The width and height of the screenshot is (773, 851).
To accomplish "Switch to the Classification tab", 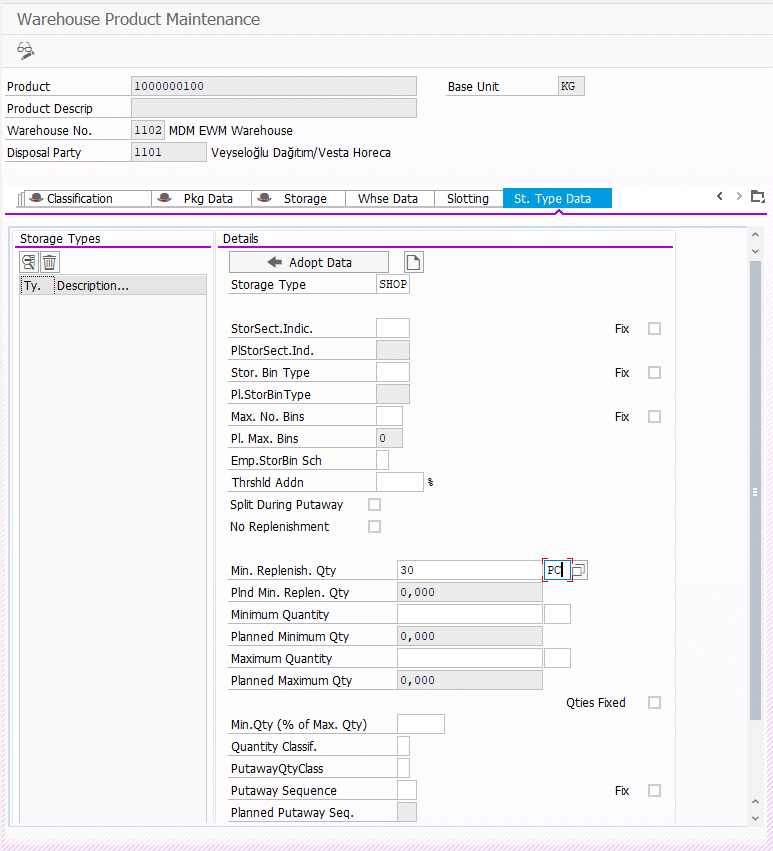I will tap(79, 199).
